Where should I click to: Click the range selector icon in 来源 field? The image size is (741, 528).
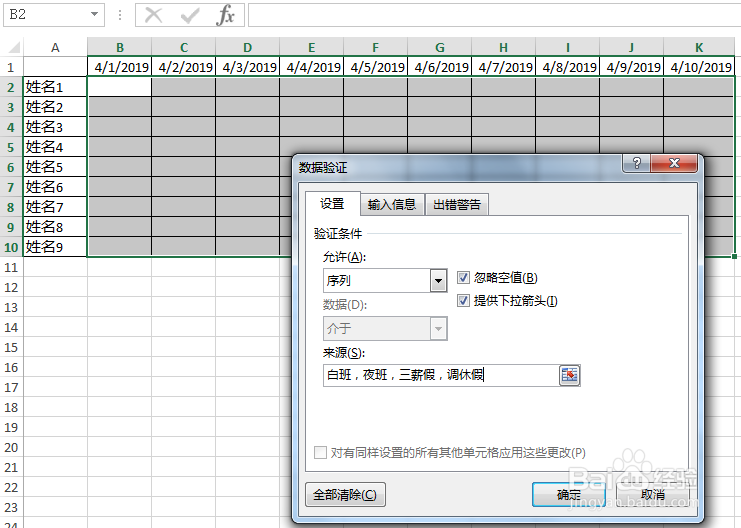pyautogui.click(x=569, y=375)
